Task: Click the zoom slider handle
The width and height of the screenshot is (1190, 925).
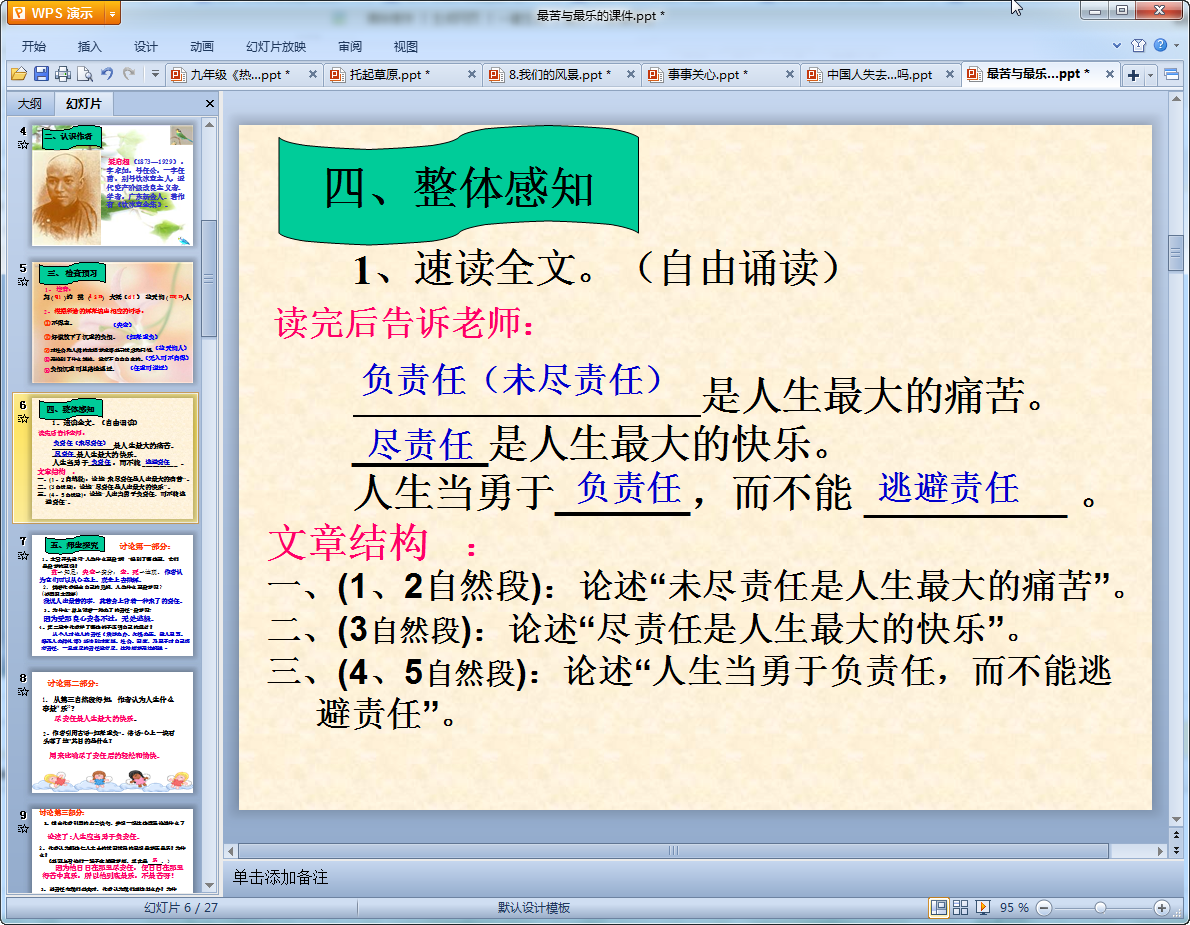Action: coord(1100,907)
